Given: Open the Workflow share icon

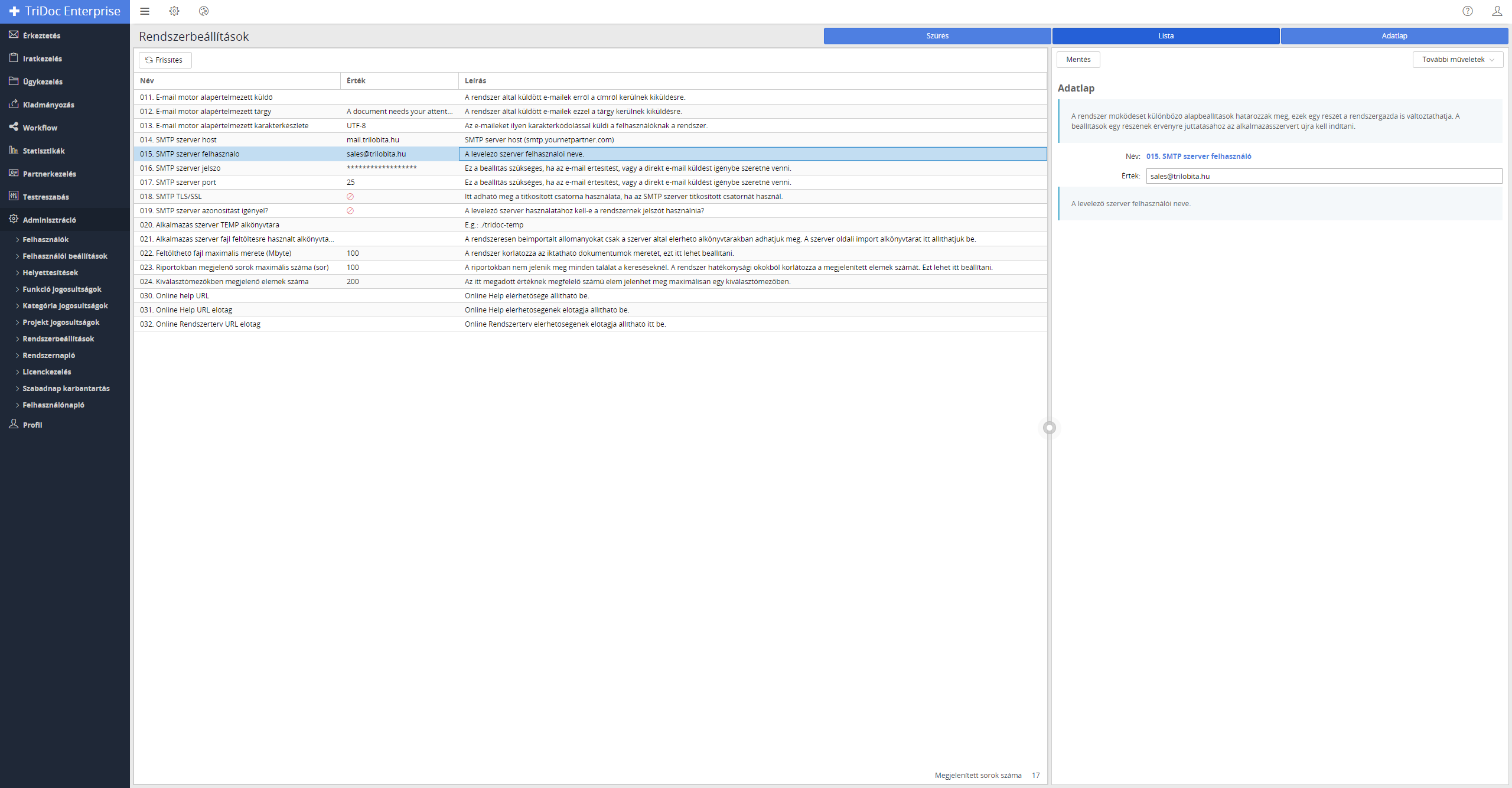Looking at the screenshot, I should pos(14,127).
